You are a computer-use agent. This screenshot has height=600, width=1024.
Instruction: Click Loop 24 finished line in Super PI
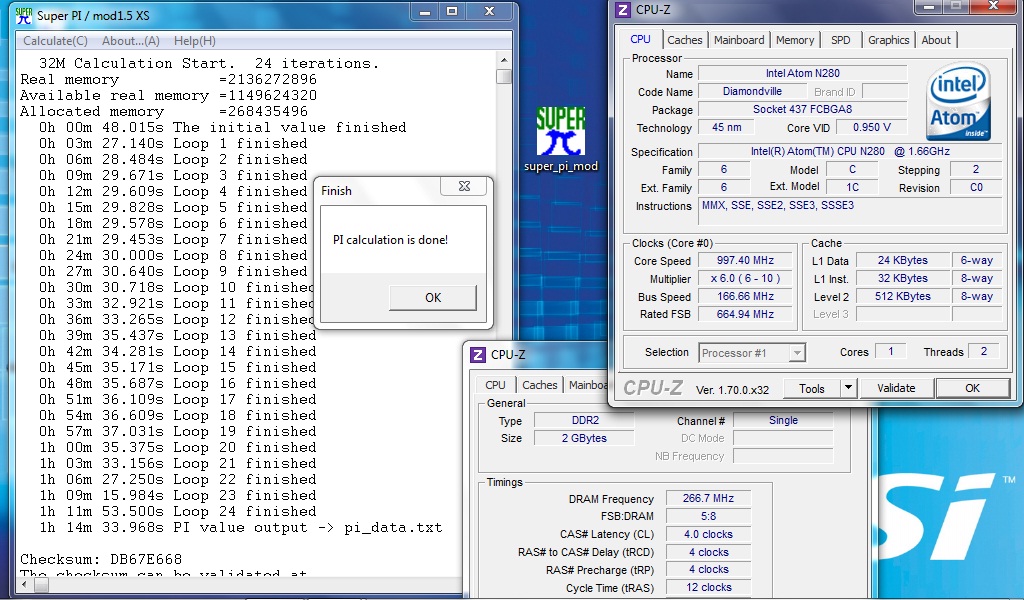click(177, 511)
